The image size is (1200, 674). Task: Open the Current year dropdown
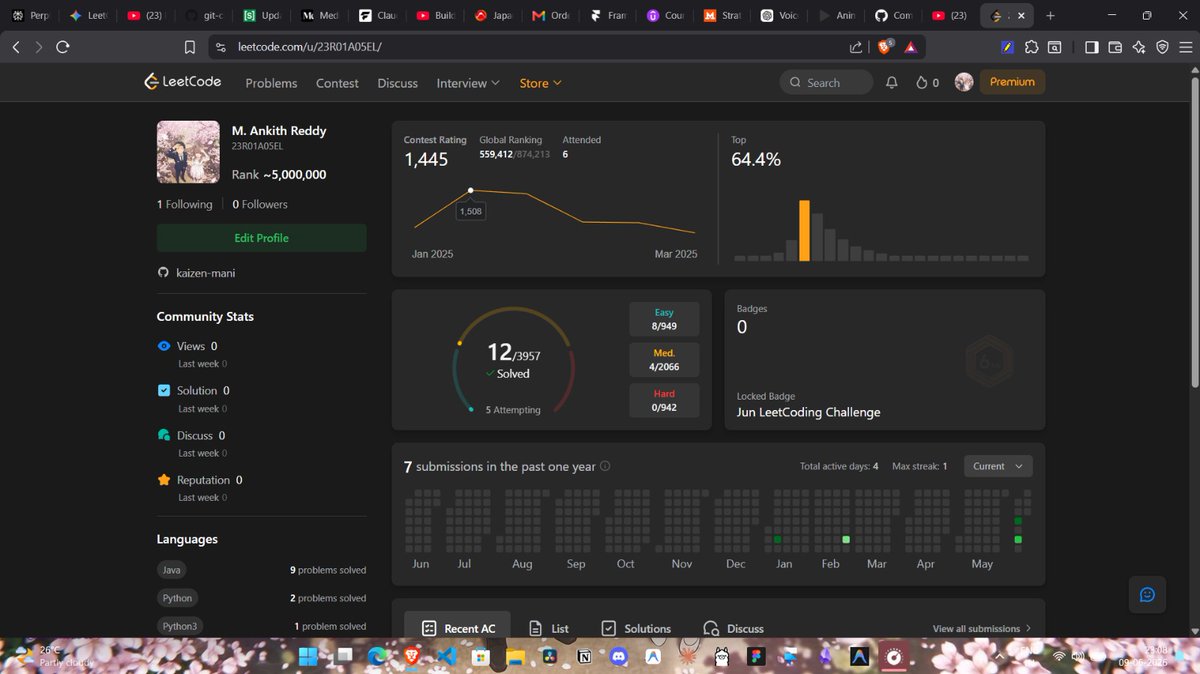[998, 466]
